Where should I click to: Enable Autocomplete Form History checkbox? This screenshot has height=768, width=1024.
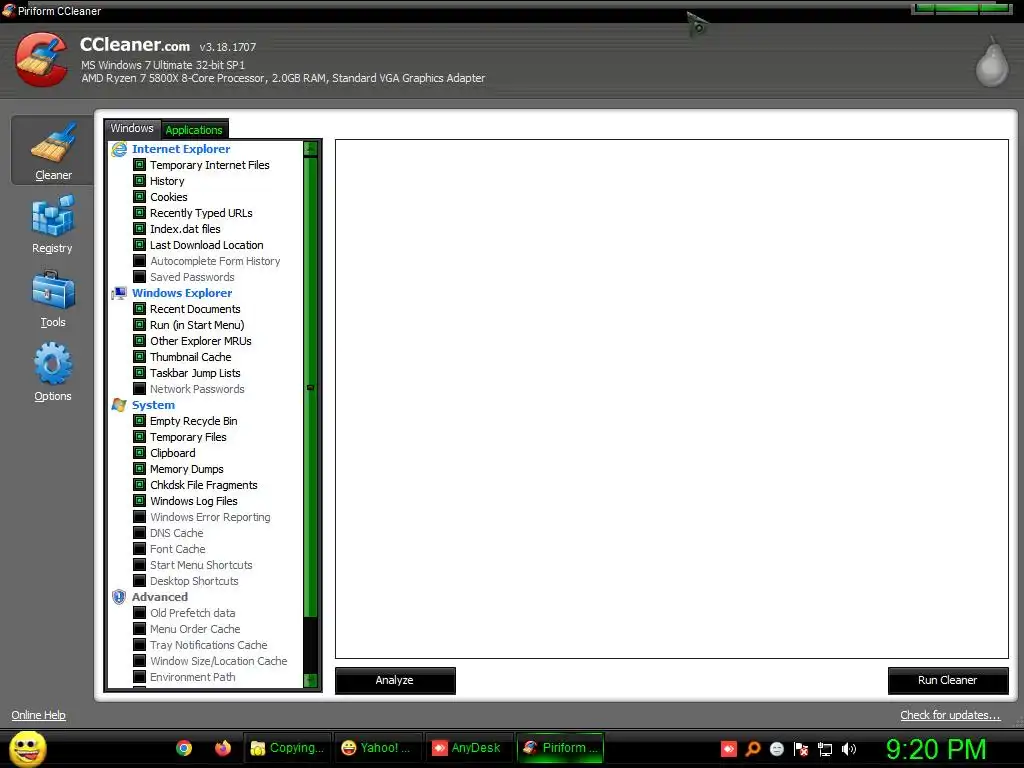pyautogui.click(x=139, y=261)
